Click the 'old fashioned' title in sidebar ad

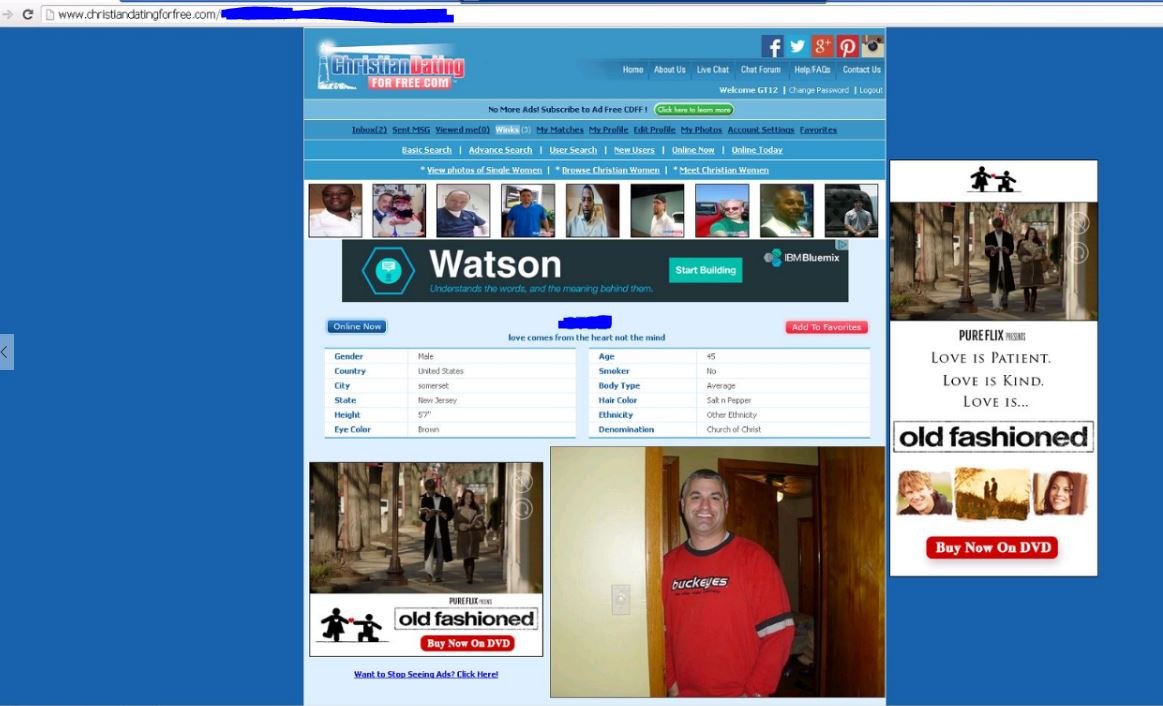point(993,437)
